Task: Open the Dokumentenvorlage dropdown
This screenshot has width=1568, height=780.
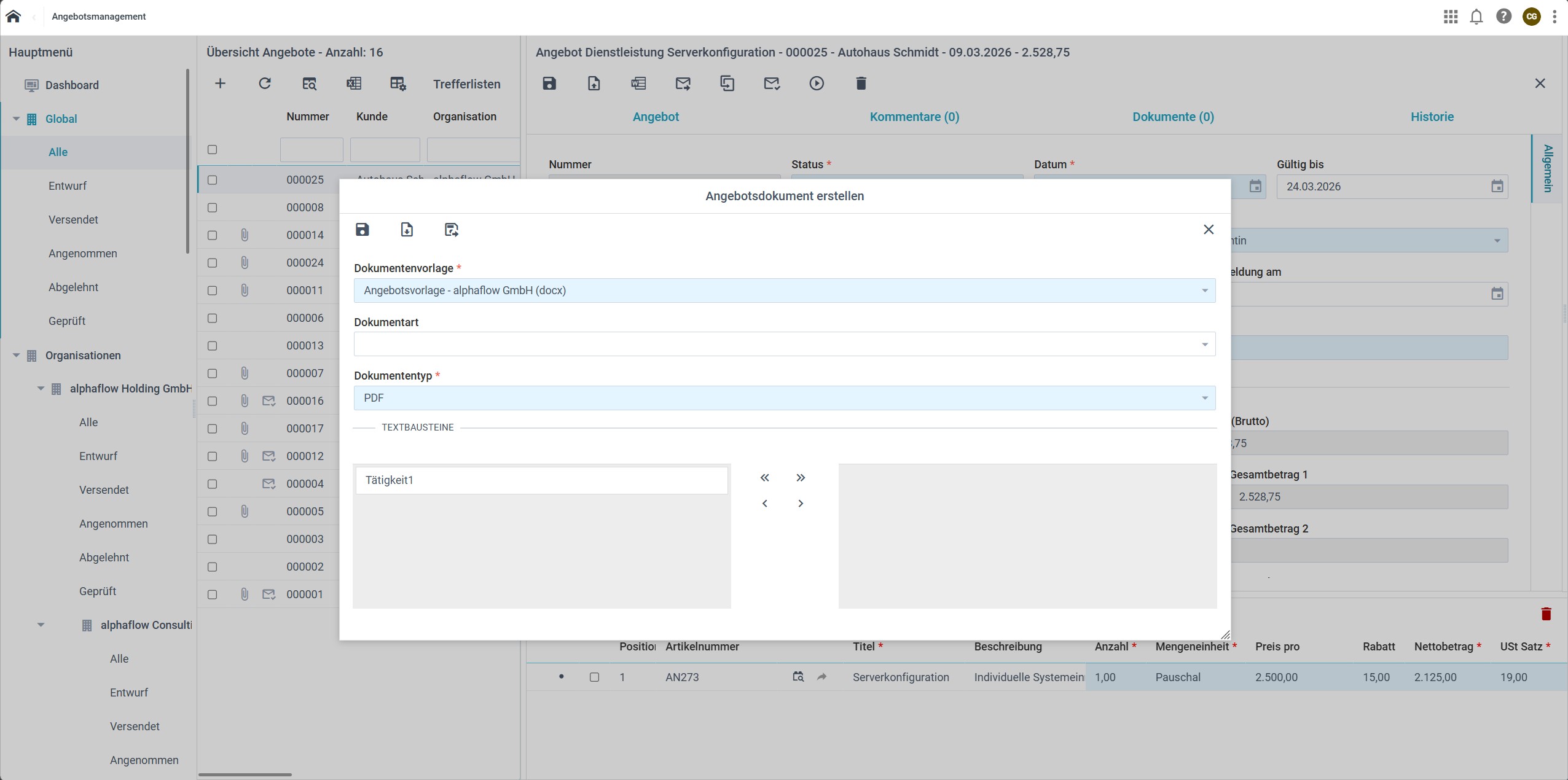Action: pyautogui.click(x=784, y=291)
